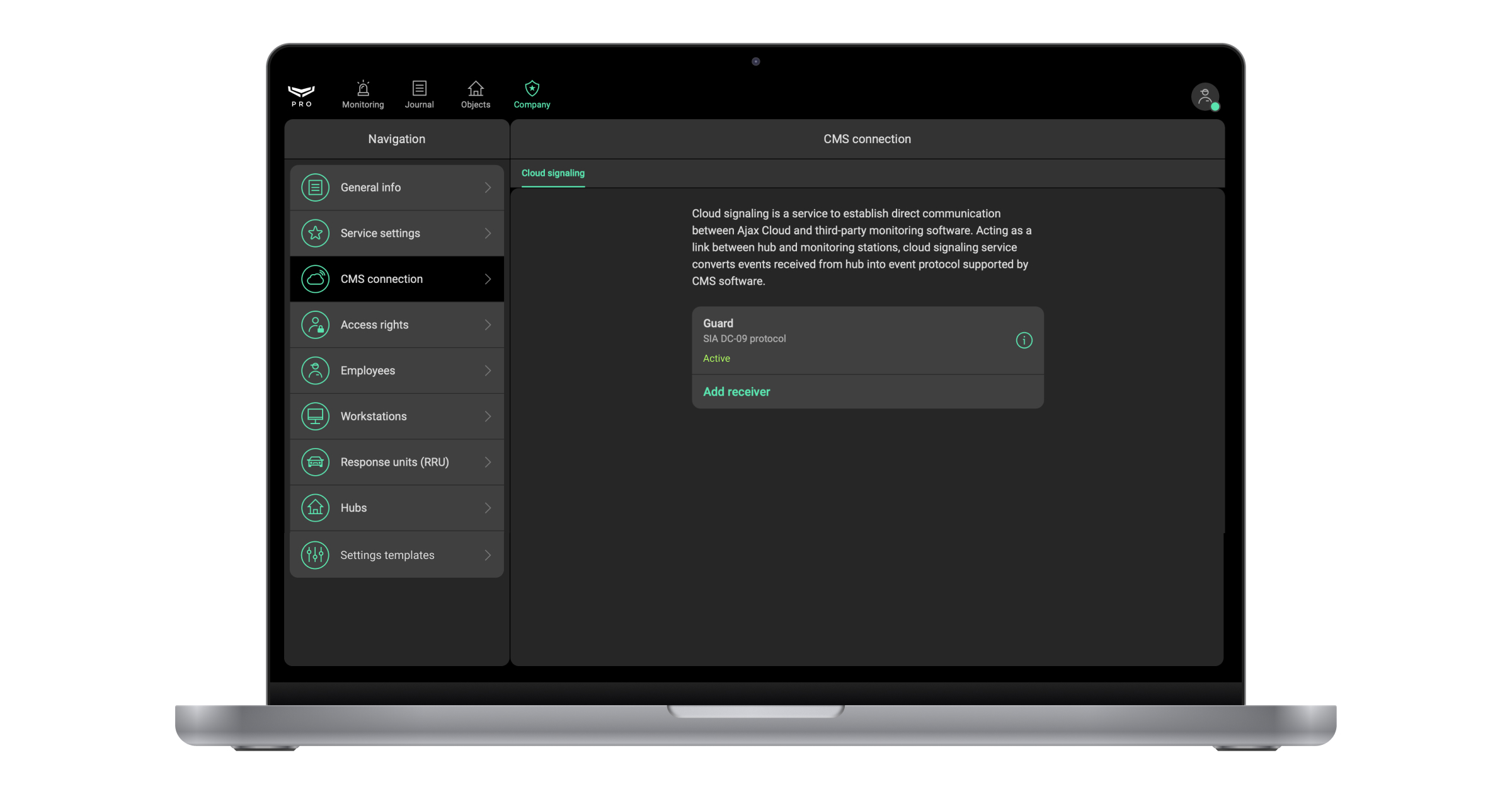This screenshot has height=794, width=1512.
Task: Click the CMS connection cloud icon
Action: (316, 279)
